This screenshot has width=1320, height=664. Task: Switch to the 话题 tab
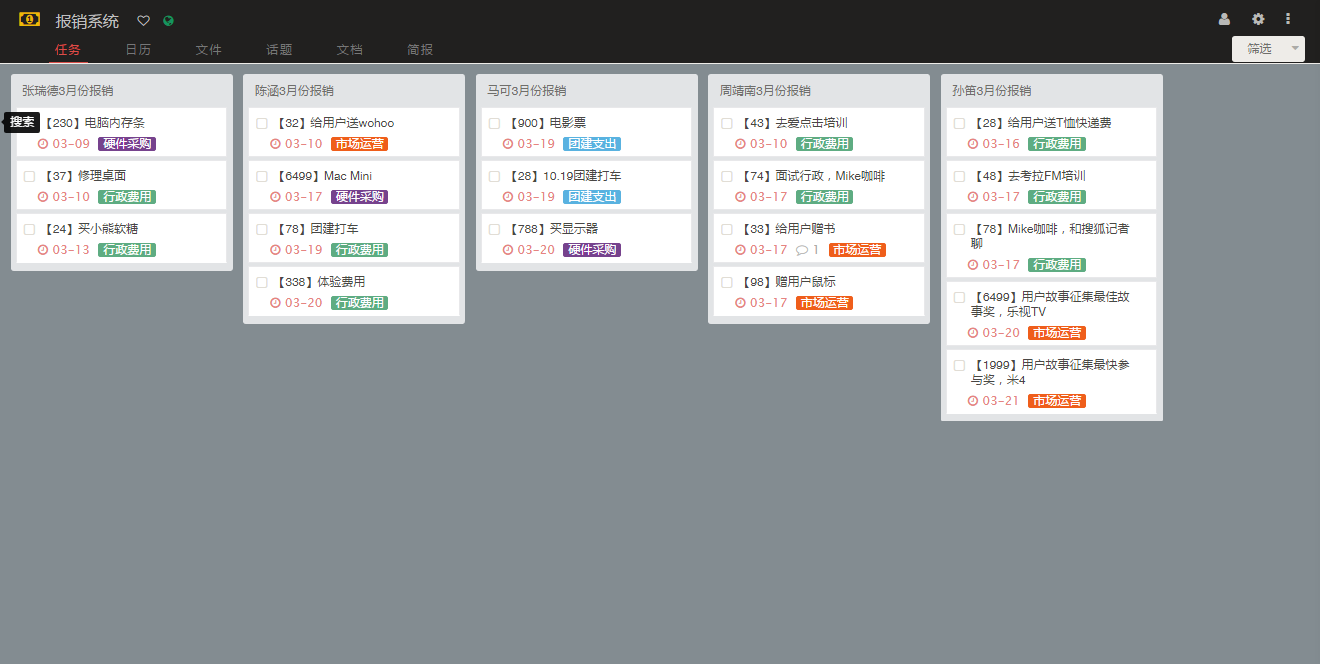279,49
